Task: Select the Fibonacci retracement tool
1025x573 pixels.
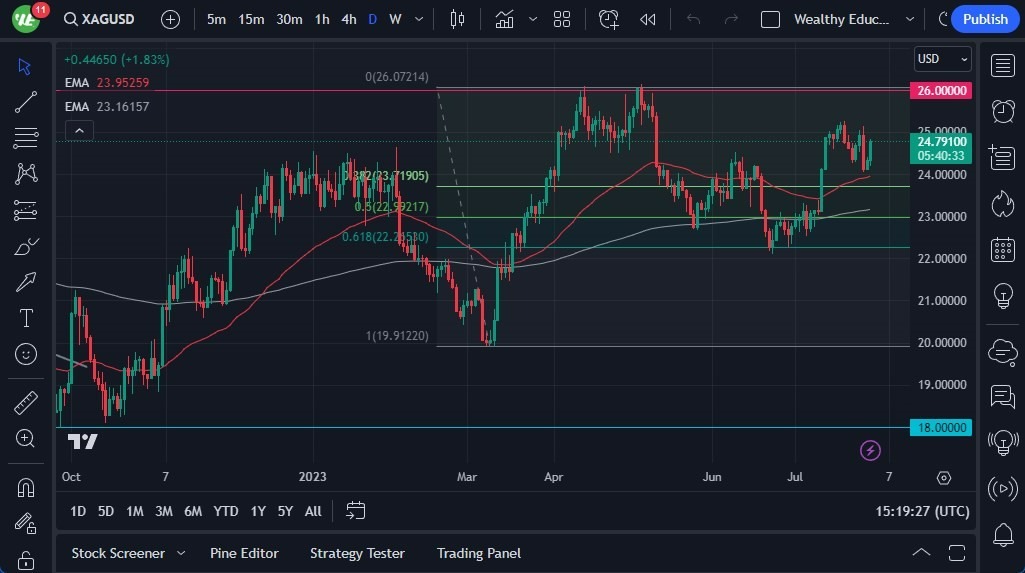Action: point(26,137)
